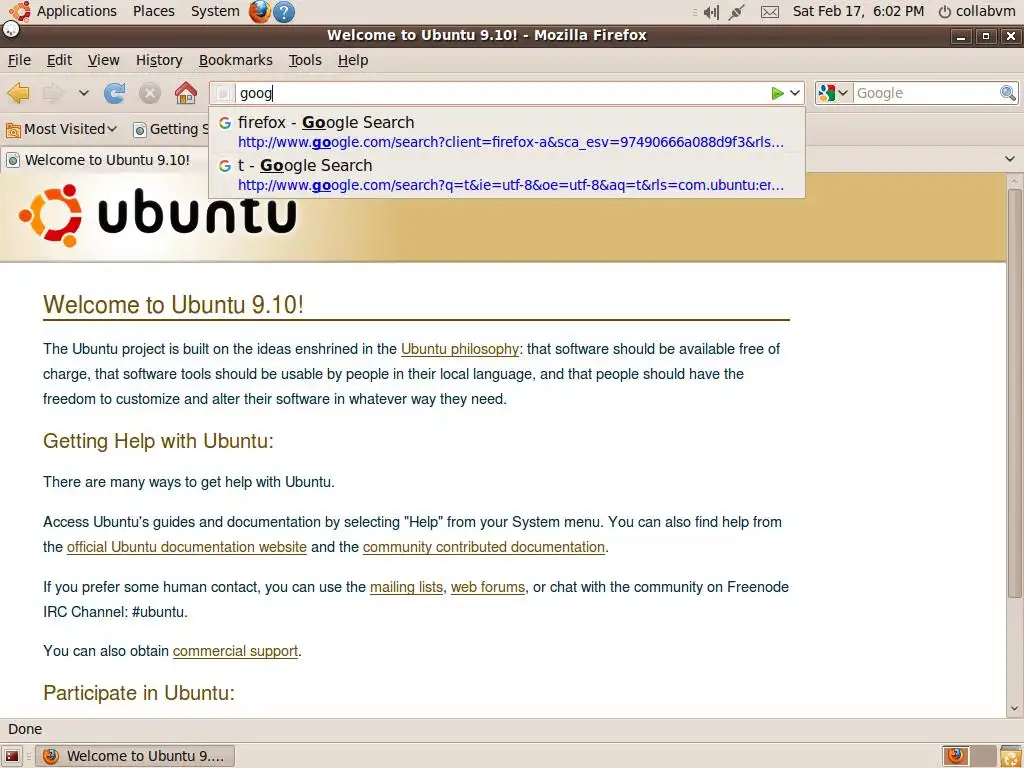Open the History menu
1024x768 pixels.
[x=159, y=60]
